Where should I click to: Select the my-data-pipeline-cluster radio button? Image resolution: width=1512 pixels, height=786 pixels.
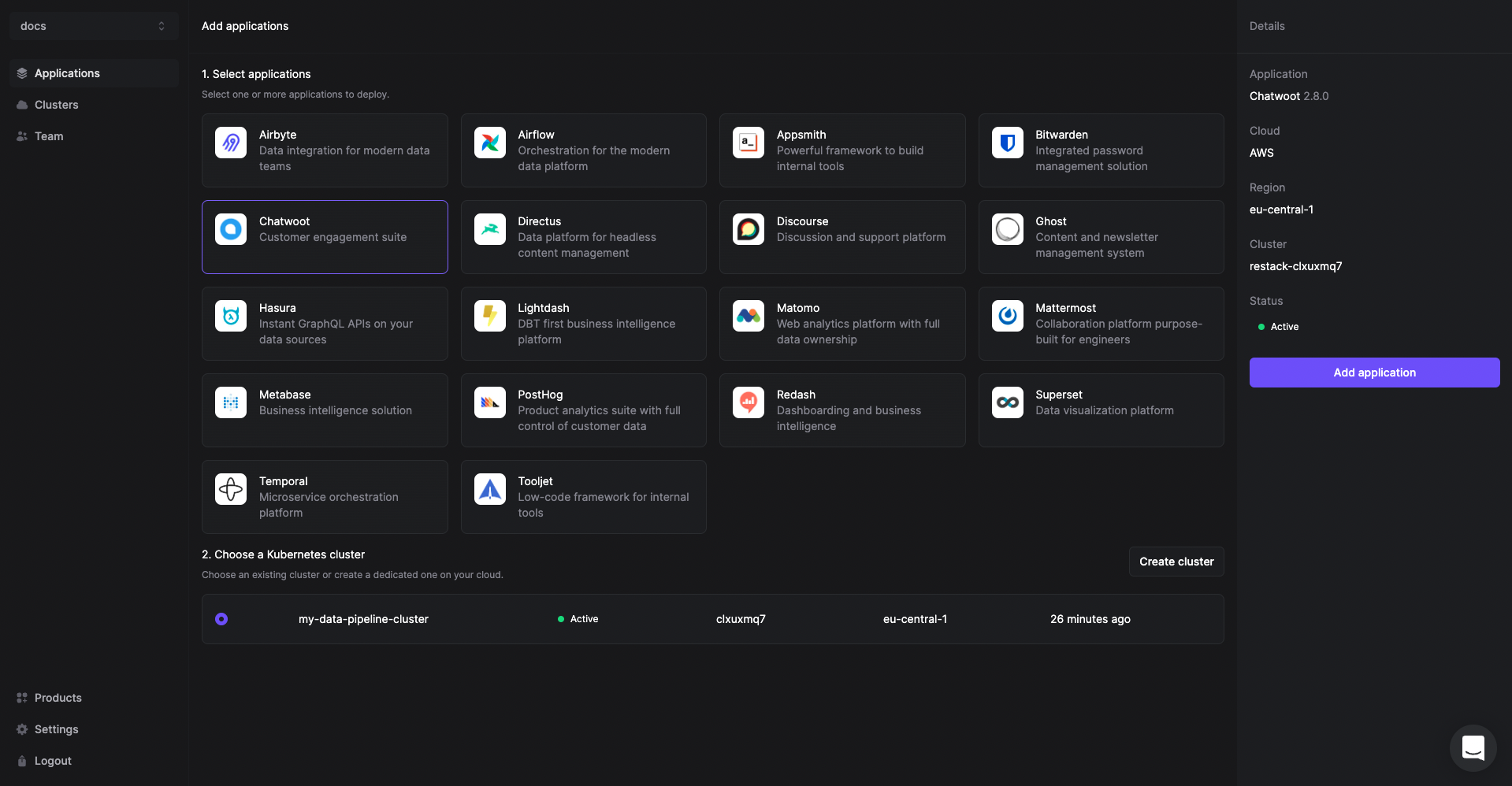(221, 619)
